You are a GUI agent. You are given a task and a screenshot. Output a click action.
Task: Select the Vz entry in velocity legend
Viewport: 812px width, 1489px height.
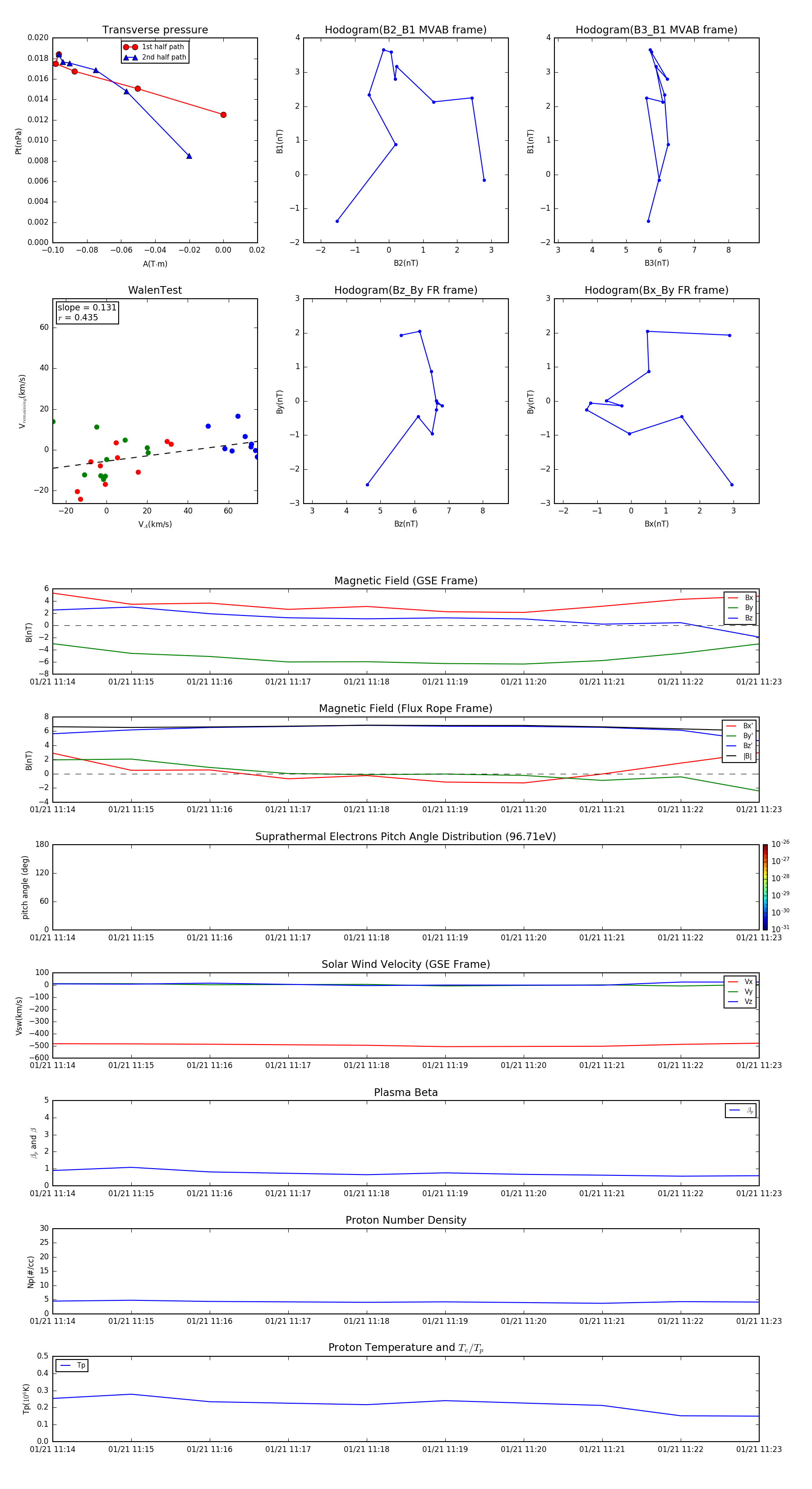740,1001
